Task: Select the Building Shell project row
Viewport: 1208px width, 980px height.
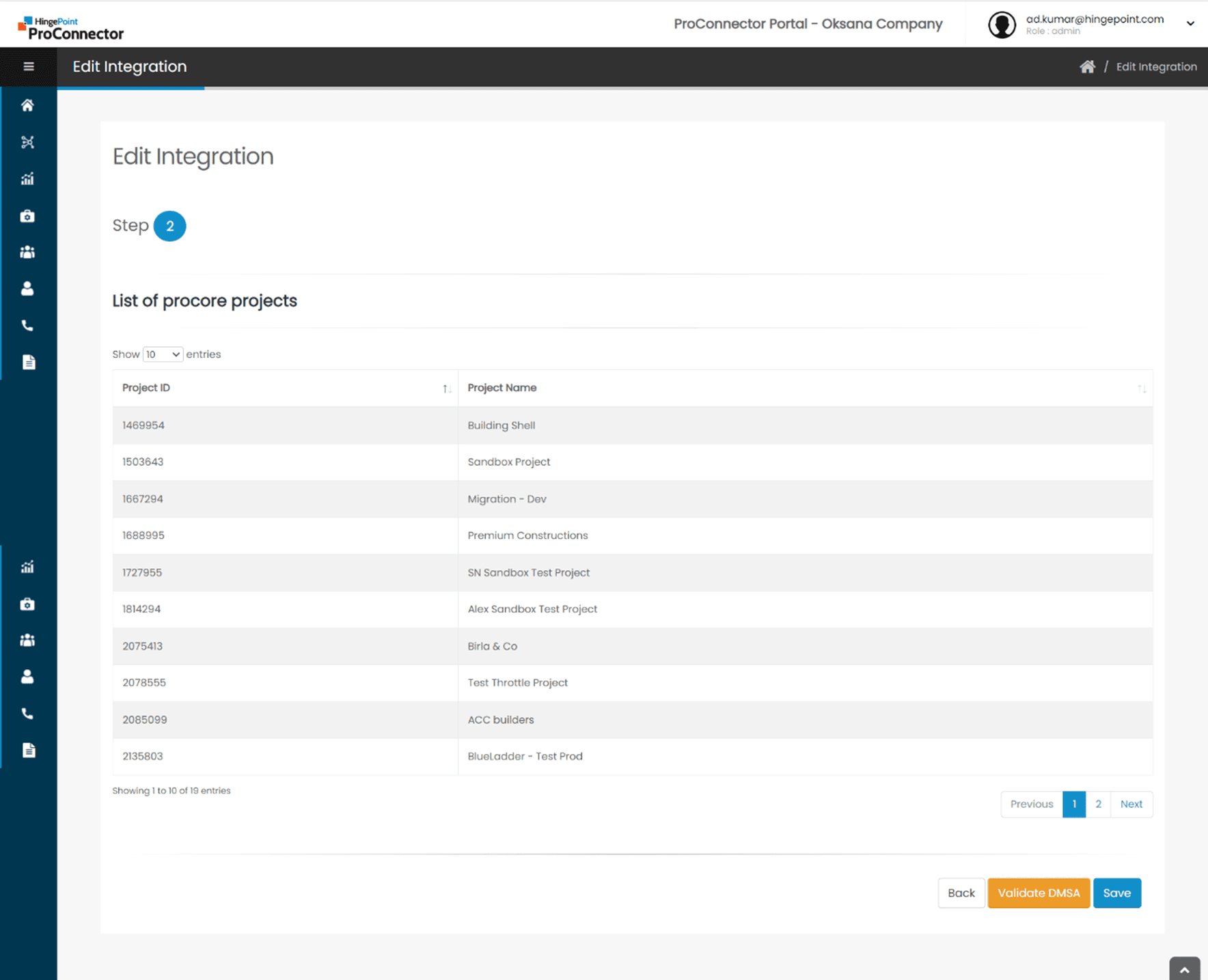Action: pyautogui.click(x=615, y=425)
